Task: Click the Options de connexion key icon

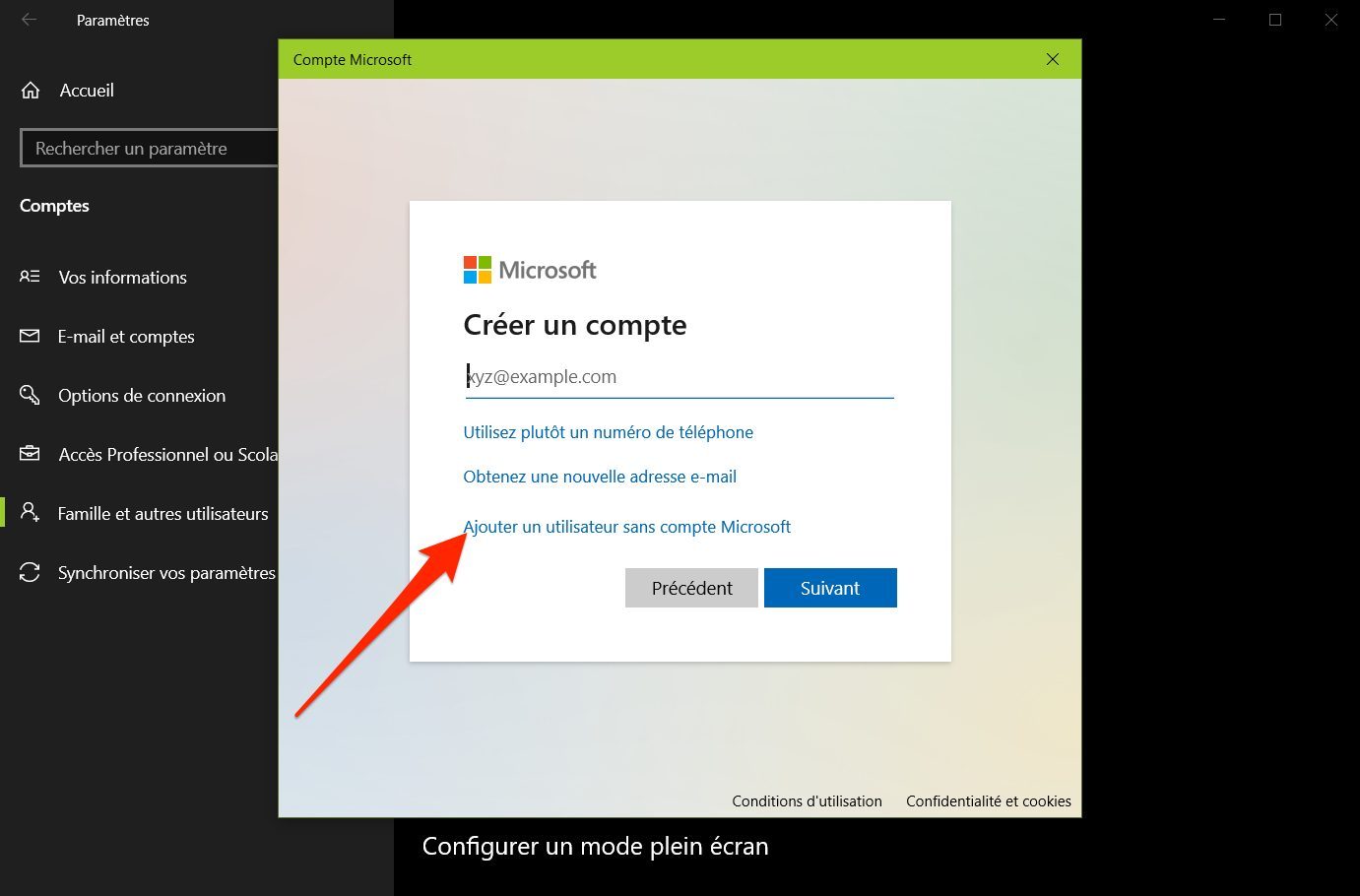Action: click(x=30, y=395)
